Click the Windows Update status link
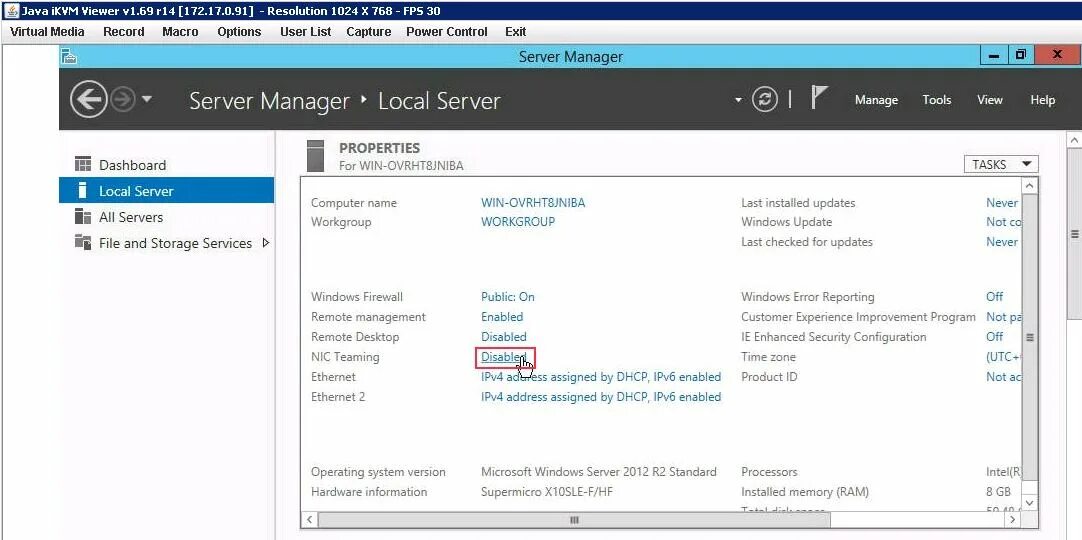Image resolution: width=1082 pixels, height=540 pixels. pyautogui.click(x=1003, y=222)
